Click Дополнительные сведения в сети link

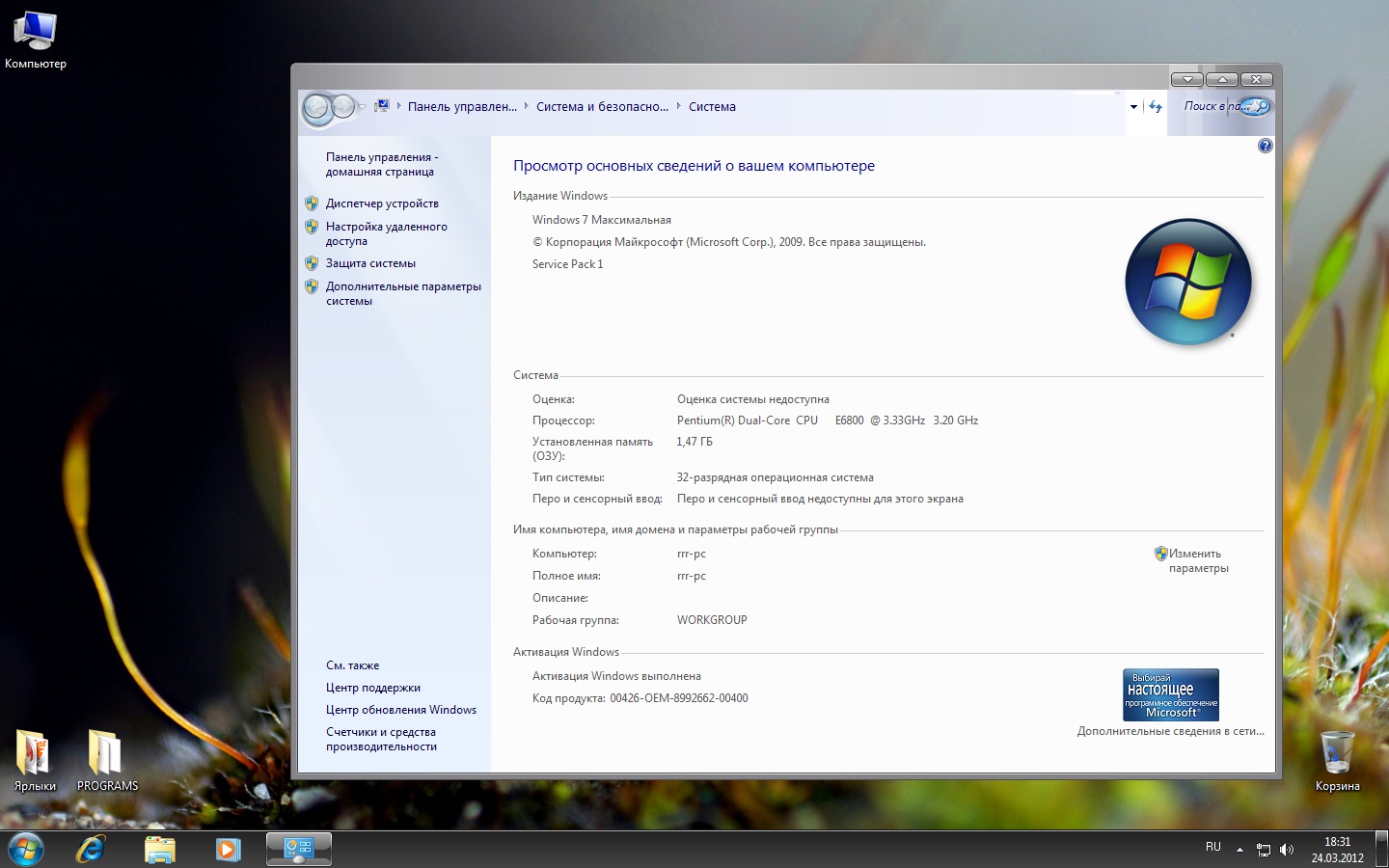pyautogui.click(x=1170, y=731)
